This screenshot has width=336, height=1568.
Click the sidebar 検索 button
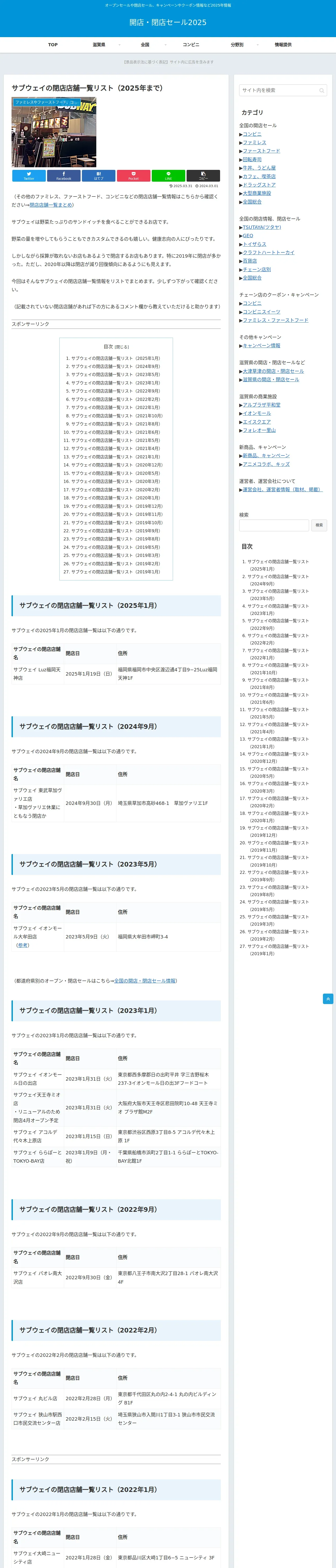[319, 525]
